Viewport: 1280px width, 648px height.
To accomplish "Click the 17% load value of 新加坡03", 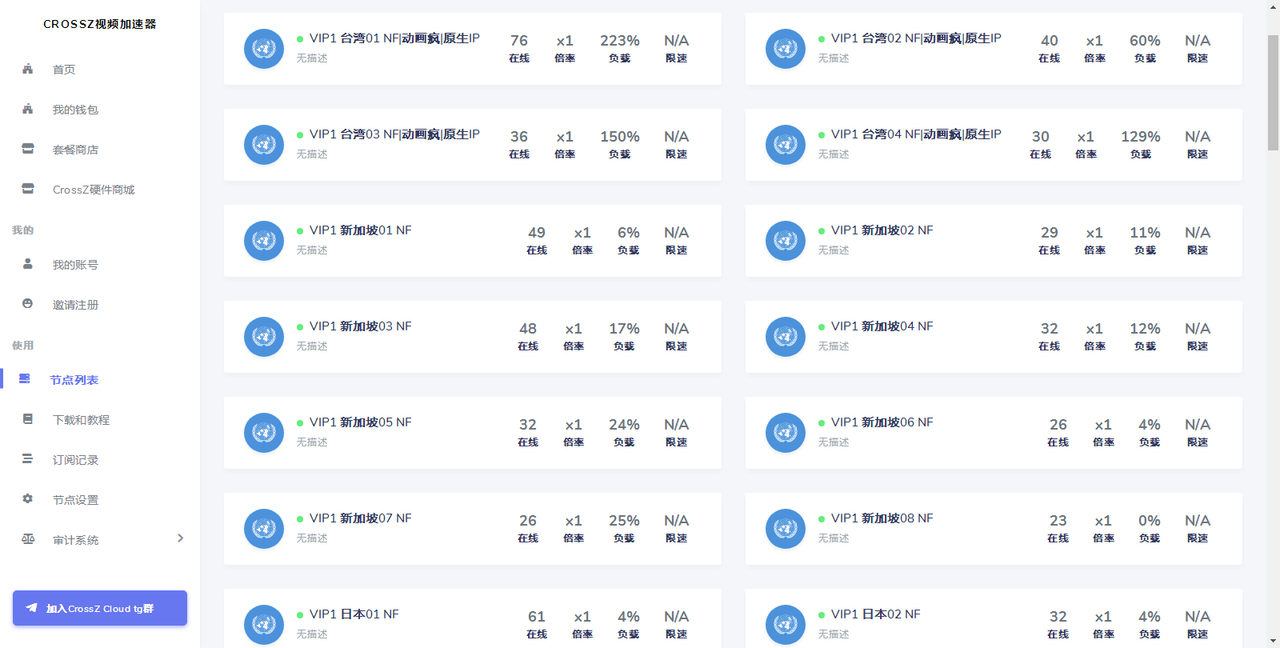I will [x=624, y=329].
